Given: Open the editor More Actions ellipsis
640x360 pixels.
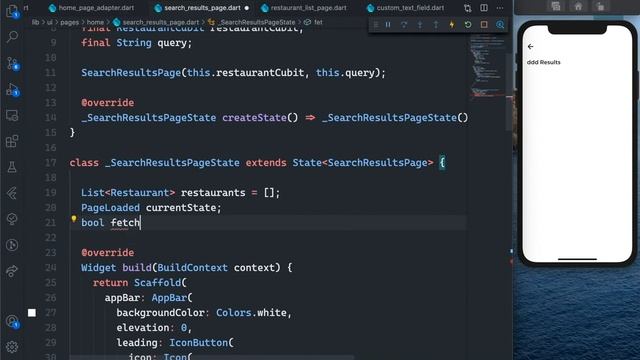Looking at the screenshot, I should pyautogui.click(x=500, y=8).
